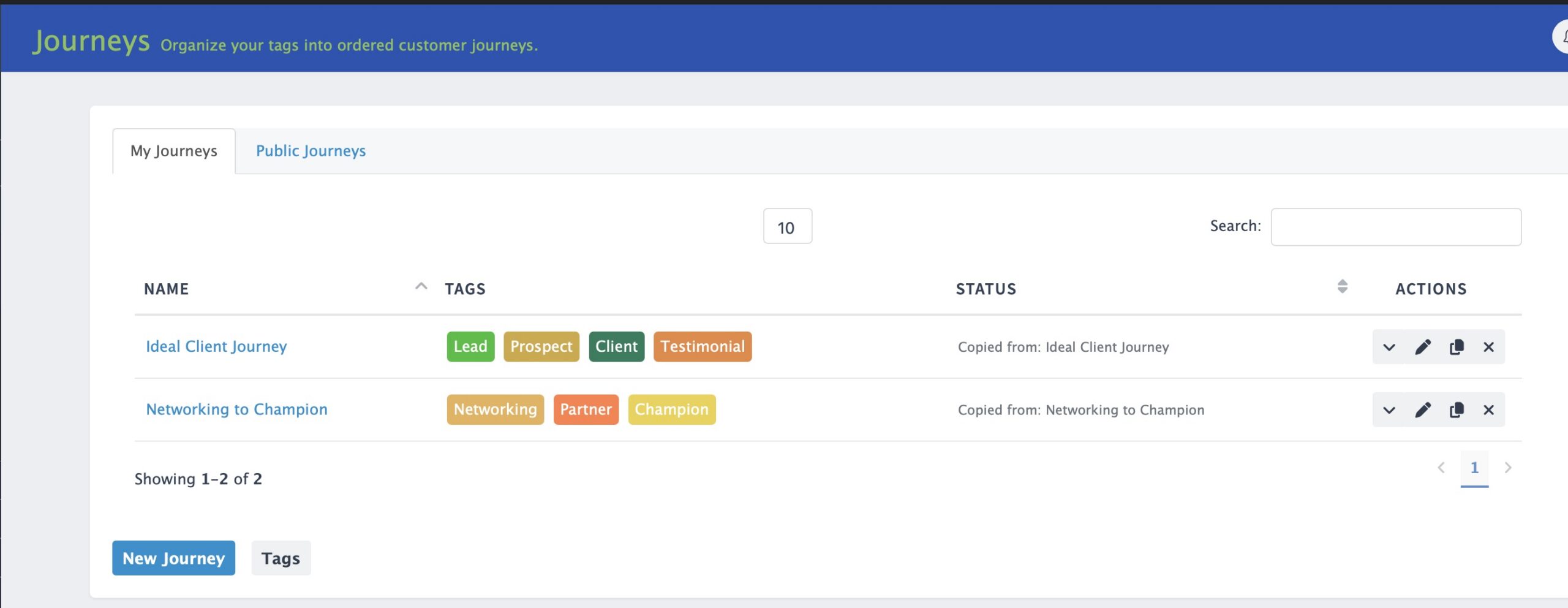Go to next page arrow
Image resolution: width=1568 pixels, height=608 pixels.
(1507, 468)
